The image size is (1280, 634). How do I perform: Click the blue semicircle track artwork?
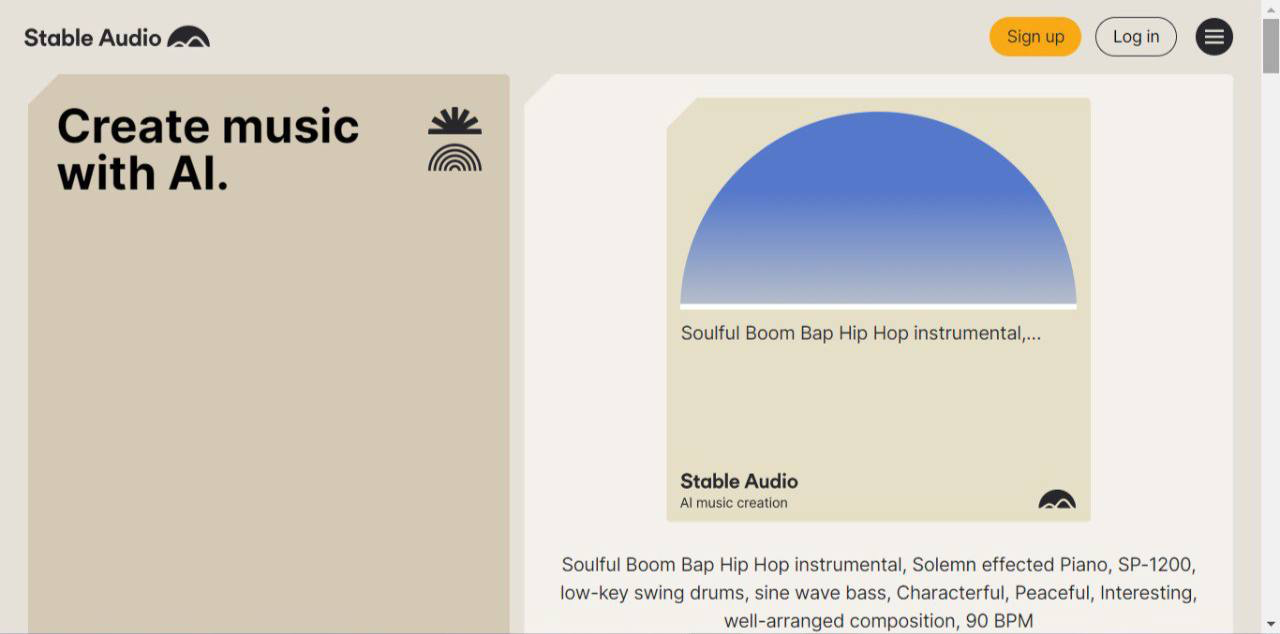point(878,210)
